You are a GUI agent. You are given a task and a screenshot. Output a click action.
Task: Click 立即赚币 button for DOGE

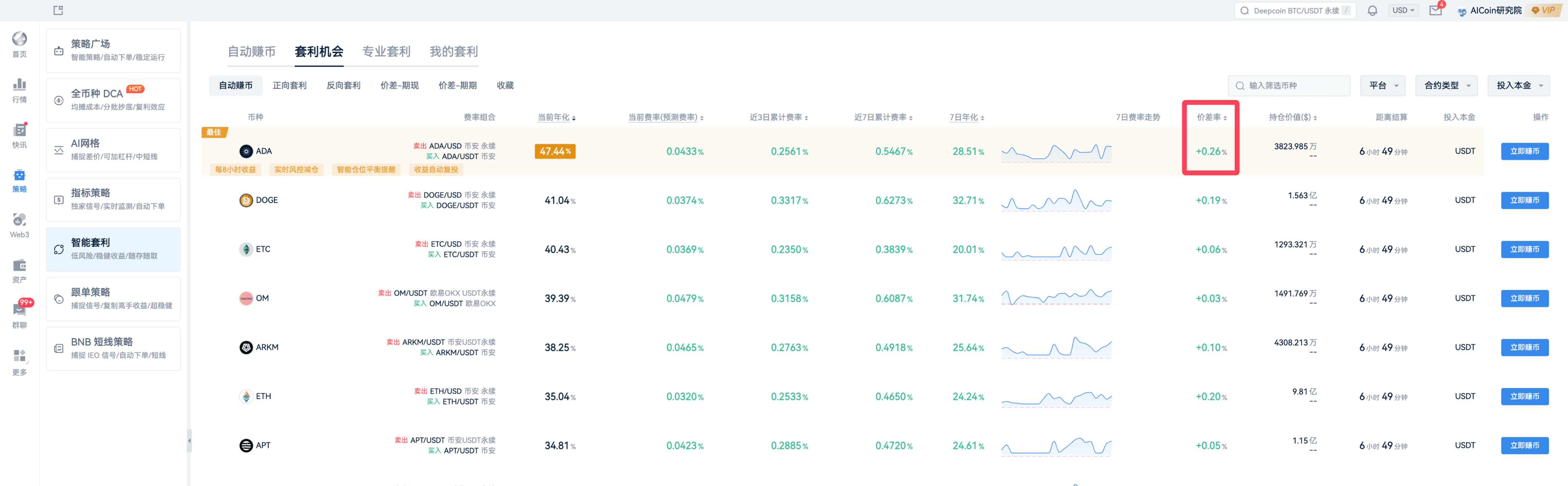pos(1524,200)
